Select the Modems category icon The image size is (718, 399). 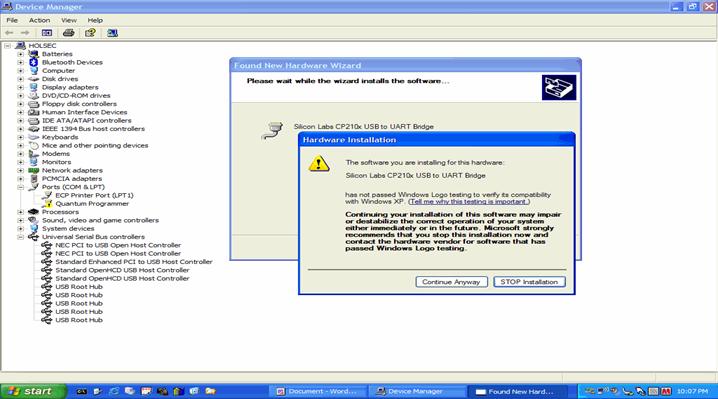click(x=33, y=154)
